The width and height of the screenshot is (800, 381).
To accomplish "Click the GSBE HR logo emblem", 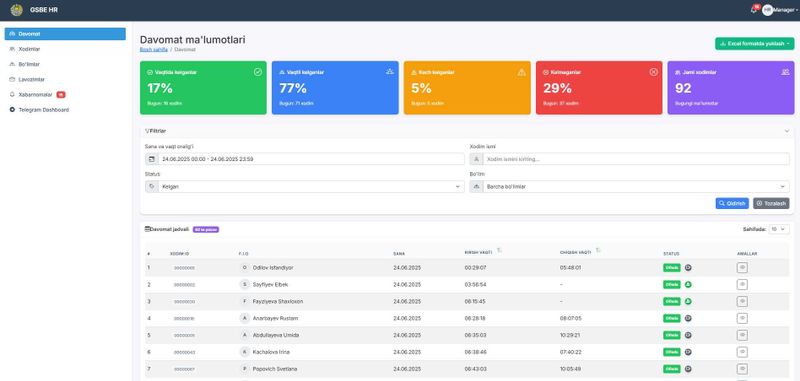I will (x=16, y=10).
